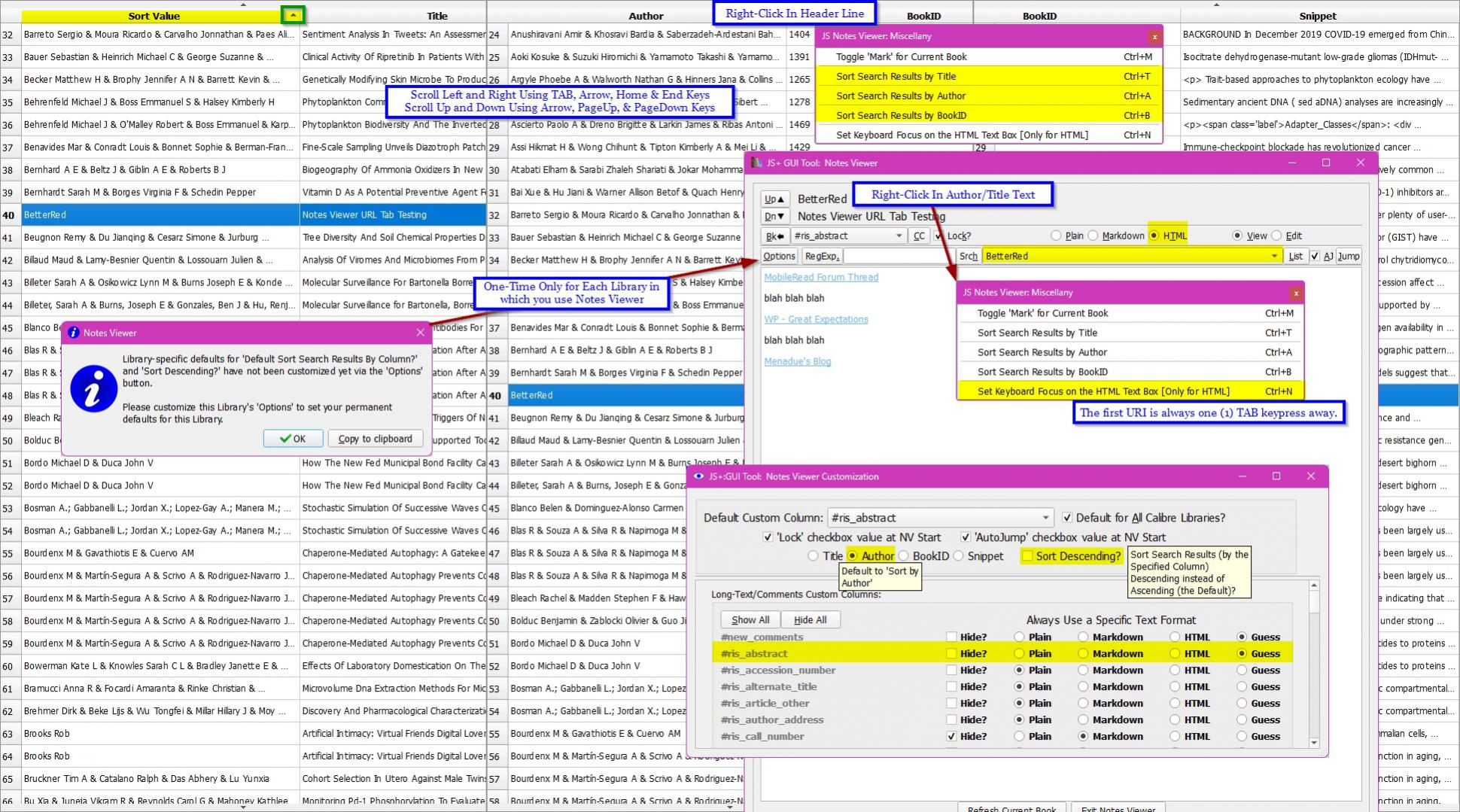Choose highlighted Set Keyboard Focus on HTML Text Box
Viewport: 1460px width, 812px height.
click(x=1130, y=391)
